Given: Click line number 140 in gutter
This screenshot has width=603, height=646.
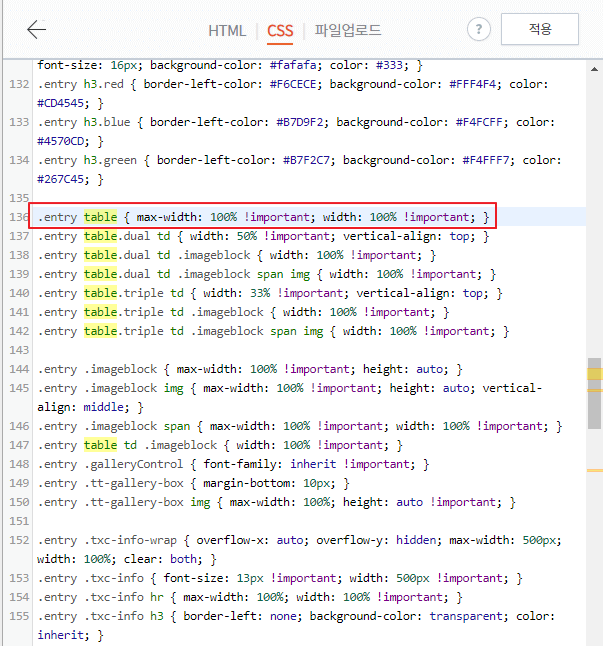Looking at the screenshot, I should tap(19, 293).
